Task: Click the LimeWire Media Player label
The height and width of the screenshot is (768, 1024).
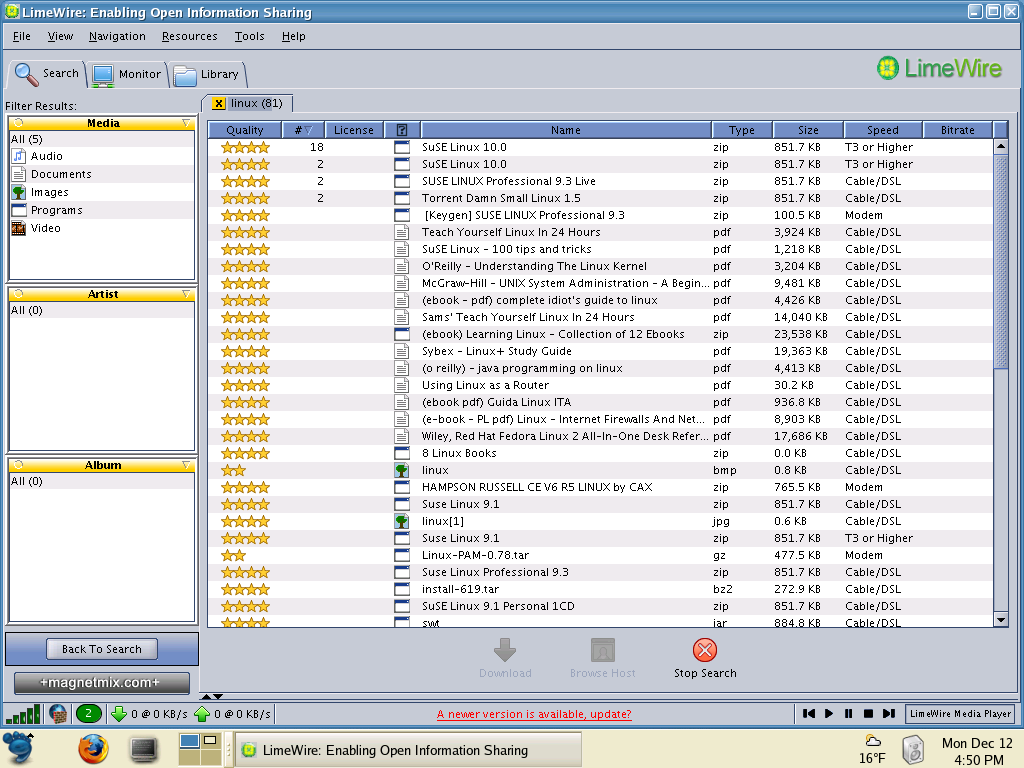Action: pos(960,714)
